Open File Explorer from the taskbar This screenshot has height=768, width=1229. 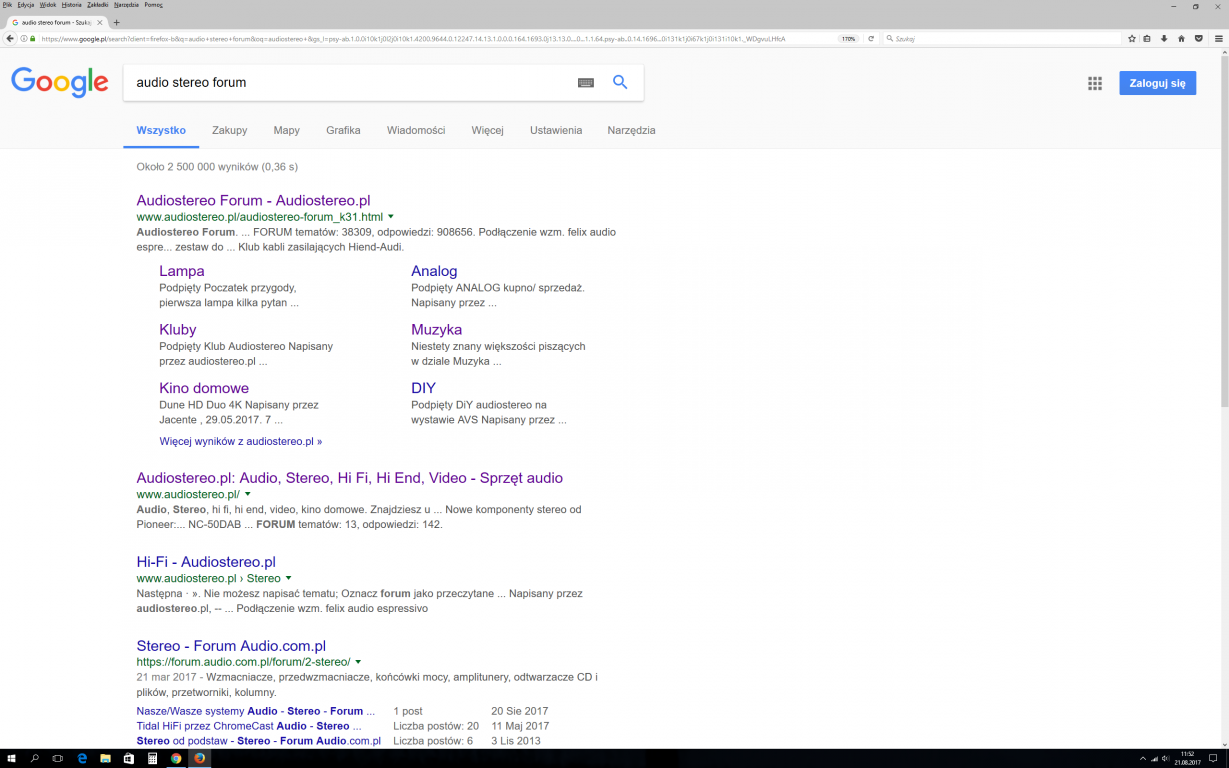tap(105, 759)
